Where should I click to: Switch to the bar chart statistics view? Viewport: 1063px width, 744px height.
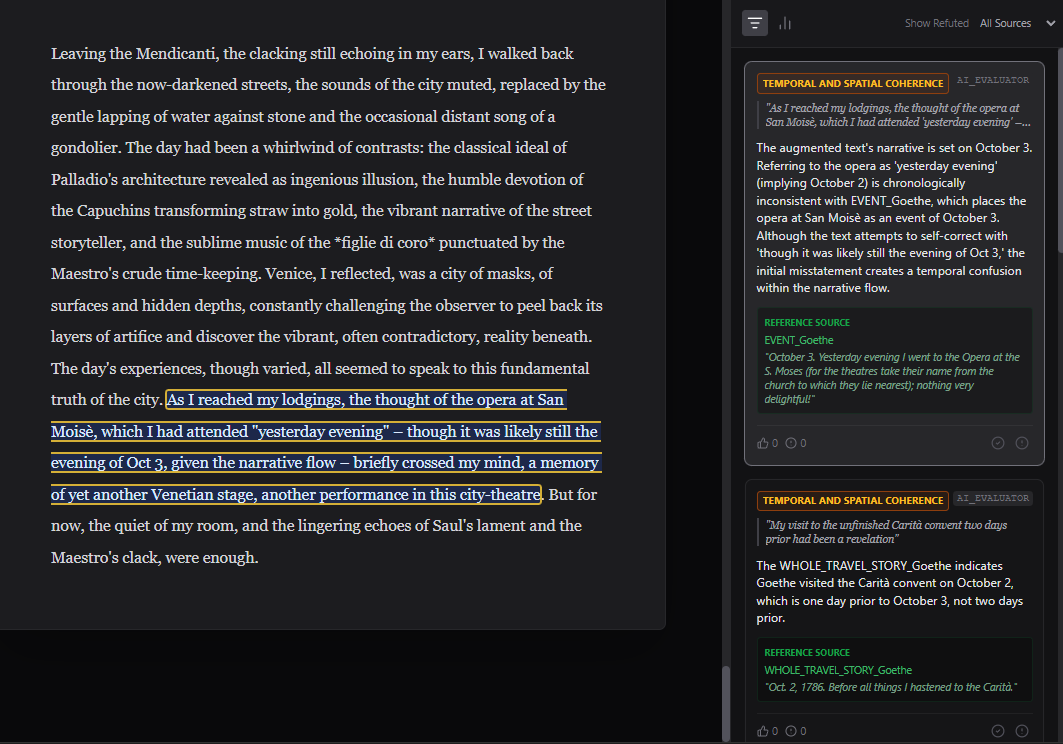[x=785, y=23]
